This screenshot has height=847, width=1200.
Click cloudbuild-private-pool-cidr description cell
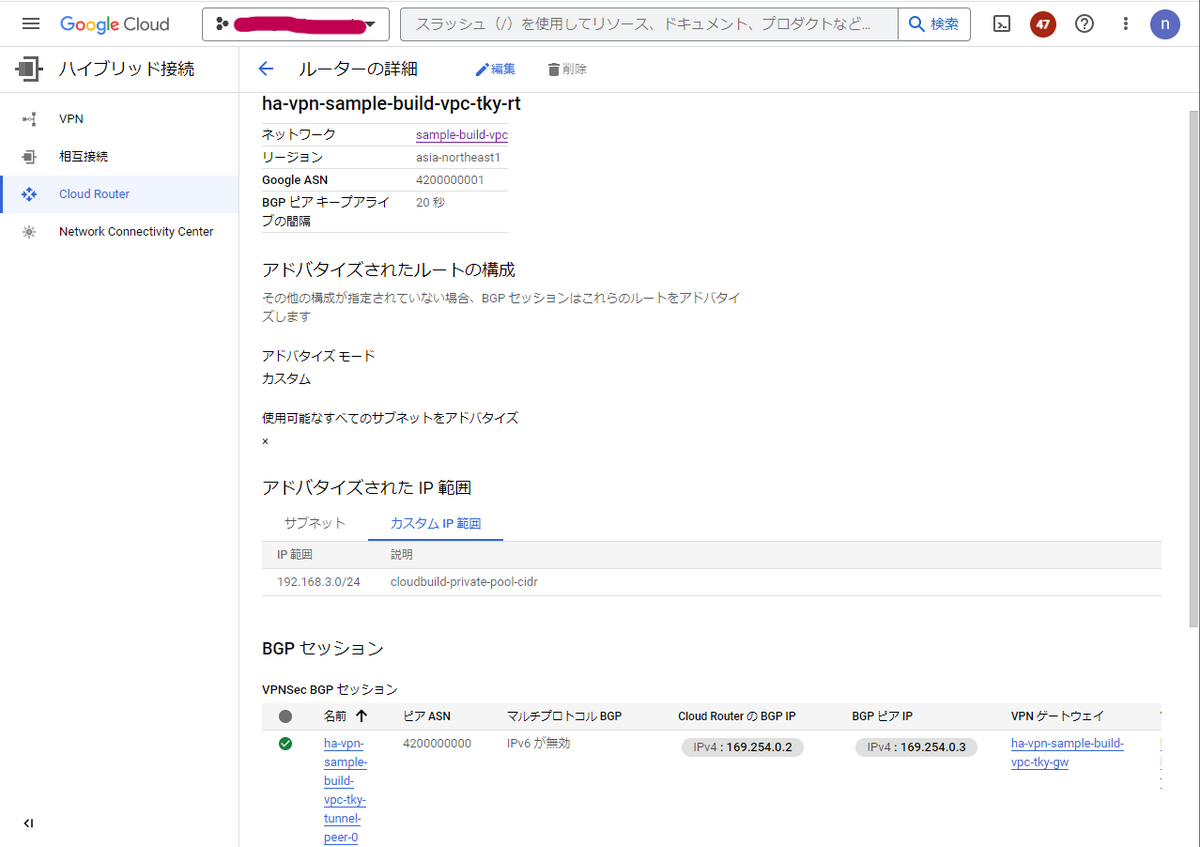pos(464,581)
